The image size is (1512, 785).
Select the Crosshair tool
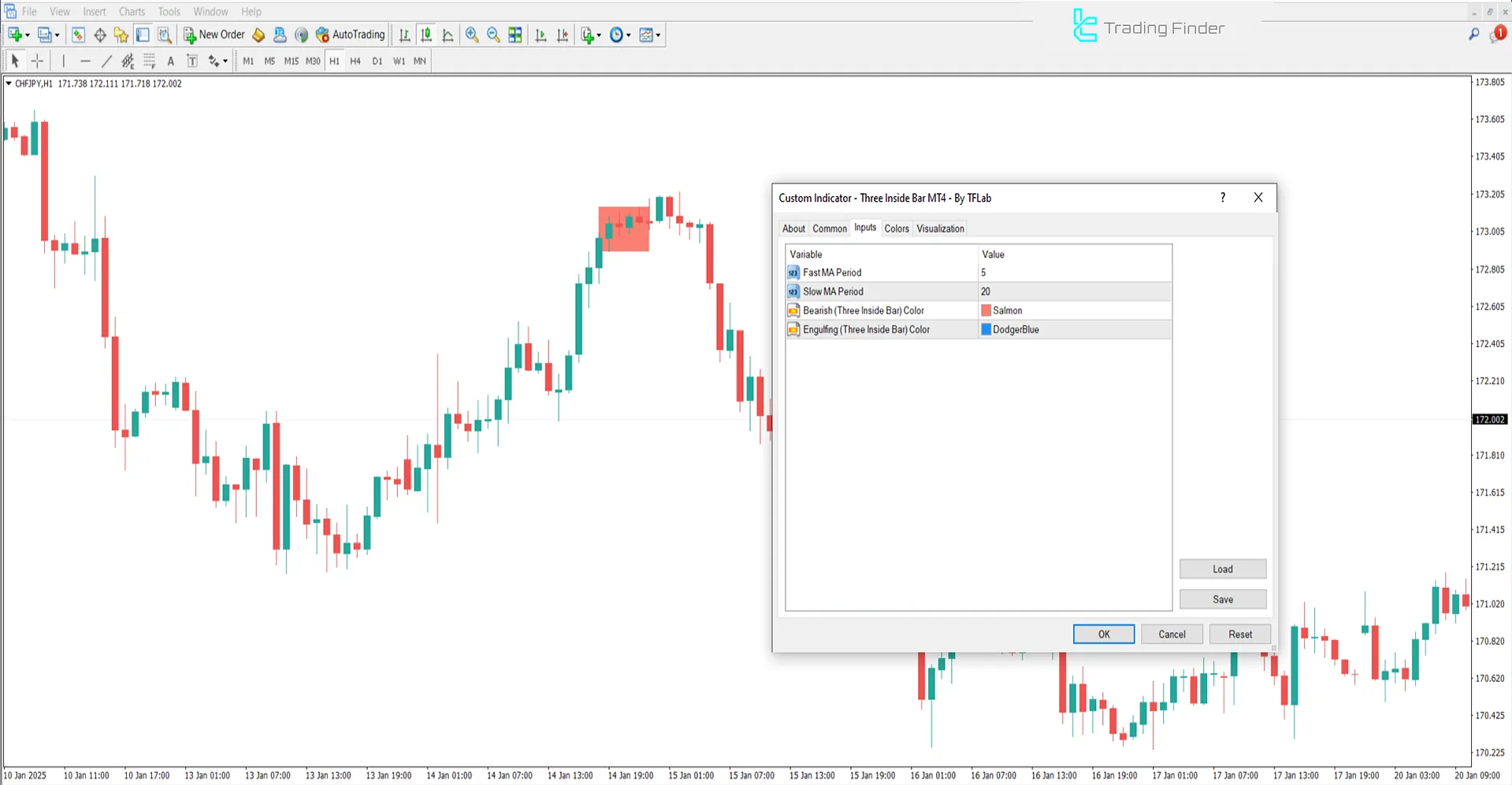click(36, 61)
